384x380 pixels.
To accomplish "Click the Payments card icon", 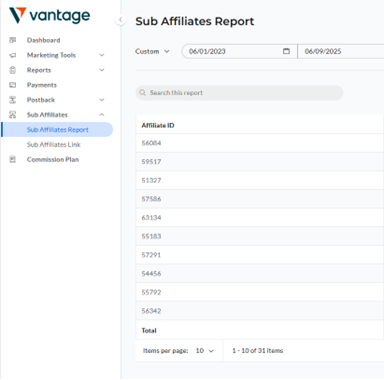I will click(x=13, y=85).
